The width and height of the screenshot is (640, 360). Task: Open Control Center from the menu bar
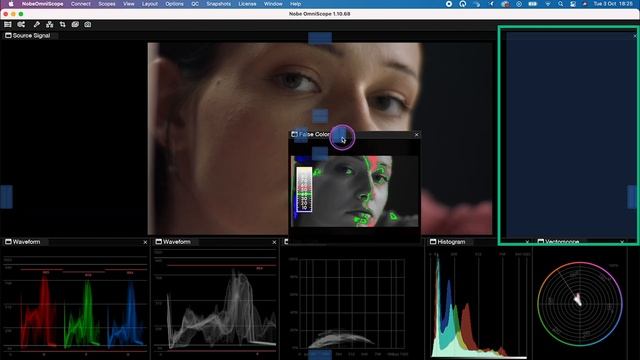click(x=573, y=4)
